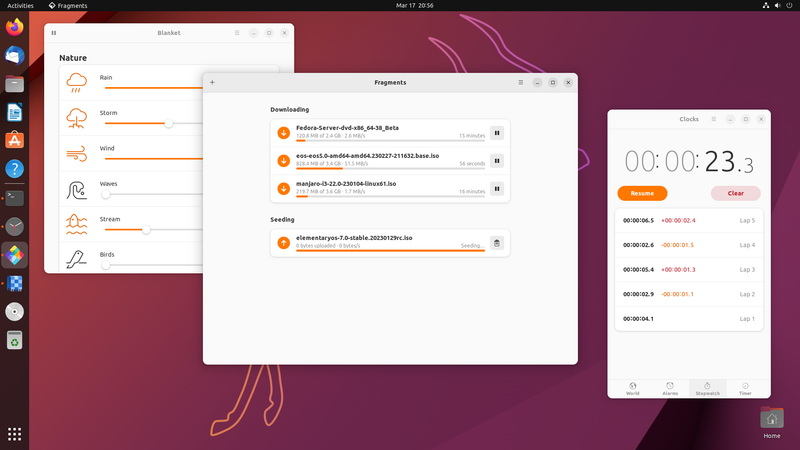Image resolution: width=800 pixels, height=450 pixels.
Task: Click the Waves icon in Blanket
Action: [77, 190]
